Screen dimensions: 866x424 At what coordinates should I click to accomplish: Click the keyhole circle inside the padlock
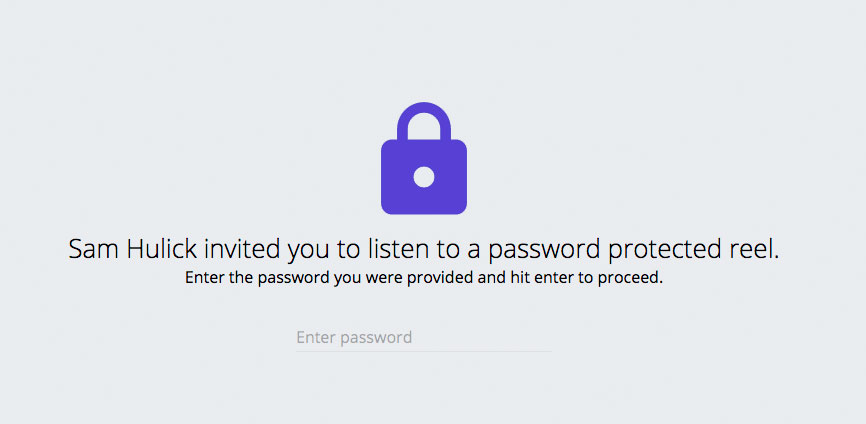(424, 177)
